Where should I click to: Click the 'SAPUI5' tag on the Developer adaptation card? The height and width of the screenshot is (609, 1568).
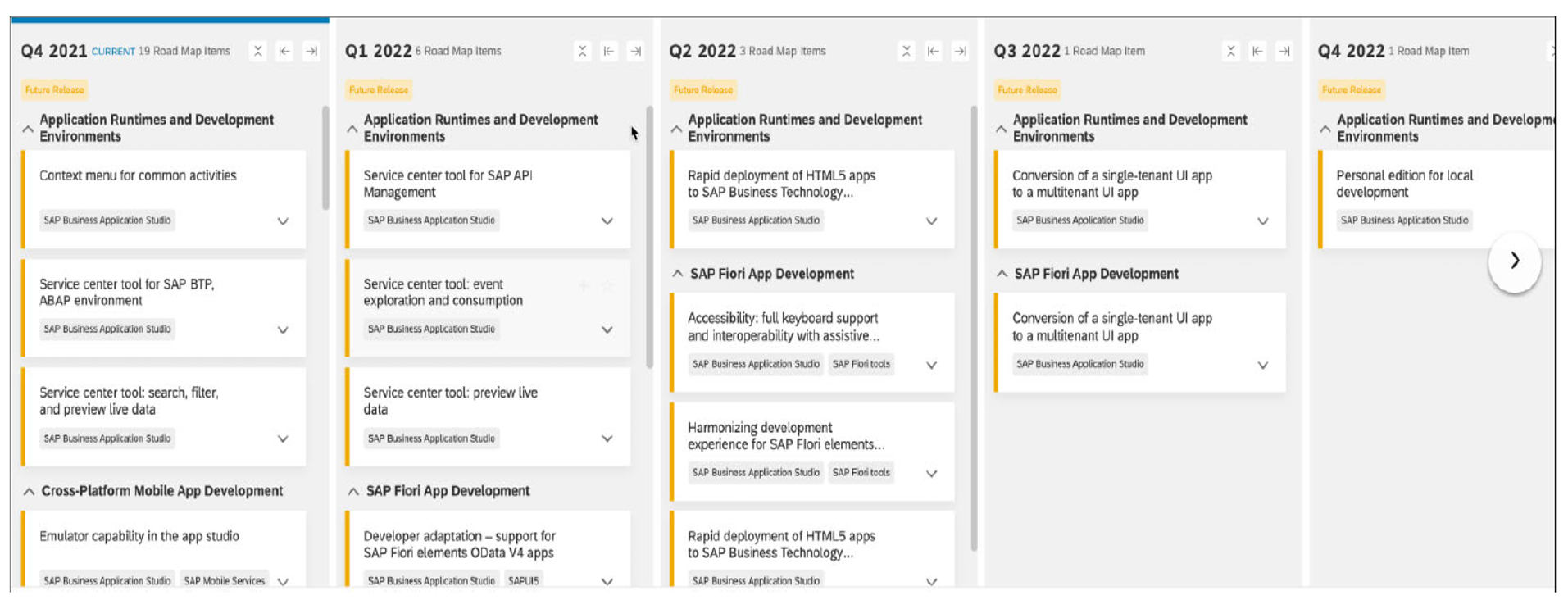523,580
